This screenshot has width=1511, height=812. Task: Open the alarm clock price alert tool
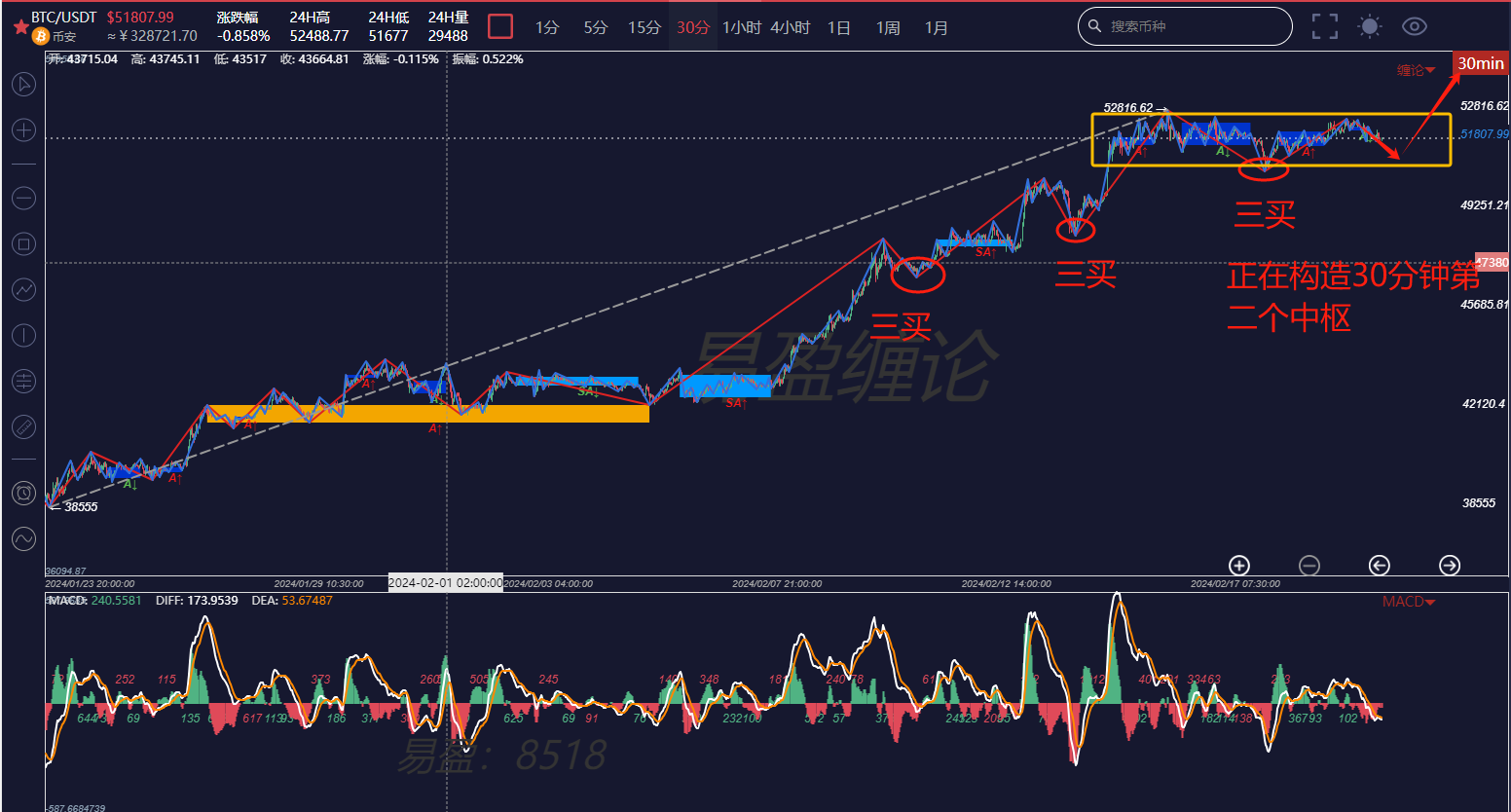[23, 494]
